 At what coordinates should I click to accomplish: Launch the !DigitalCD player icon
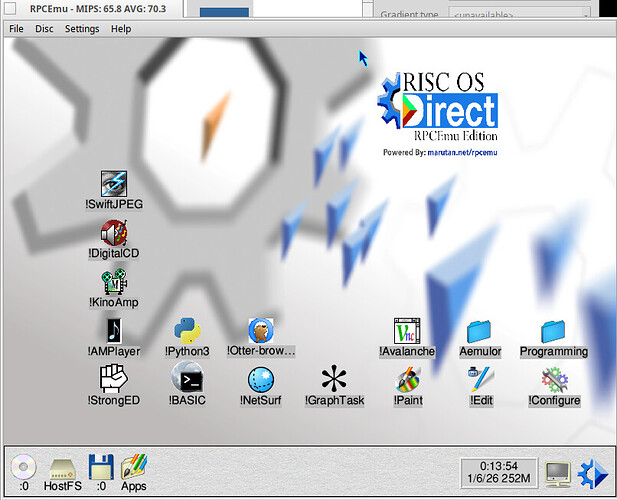point(114,232)
